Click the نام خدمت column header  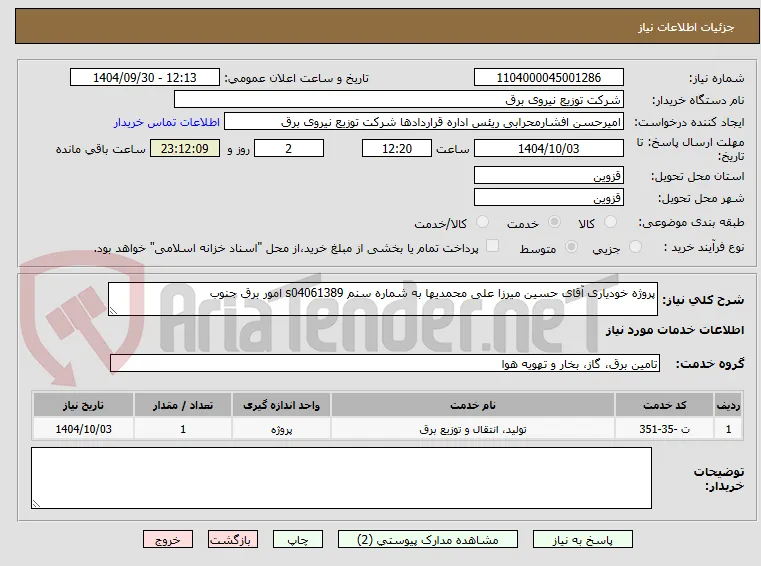473,405
